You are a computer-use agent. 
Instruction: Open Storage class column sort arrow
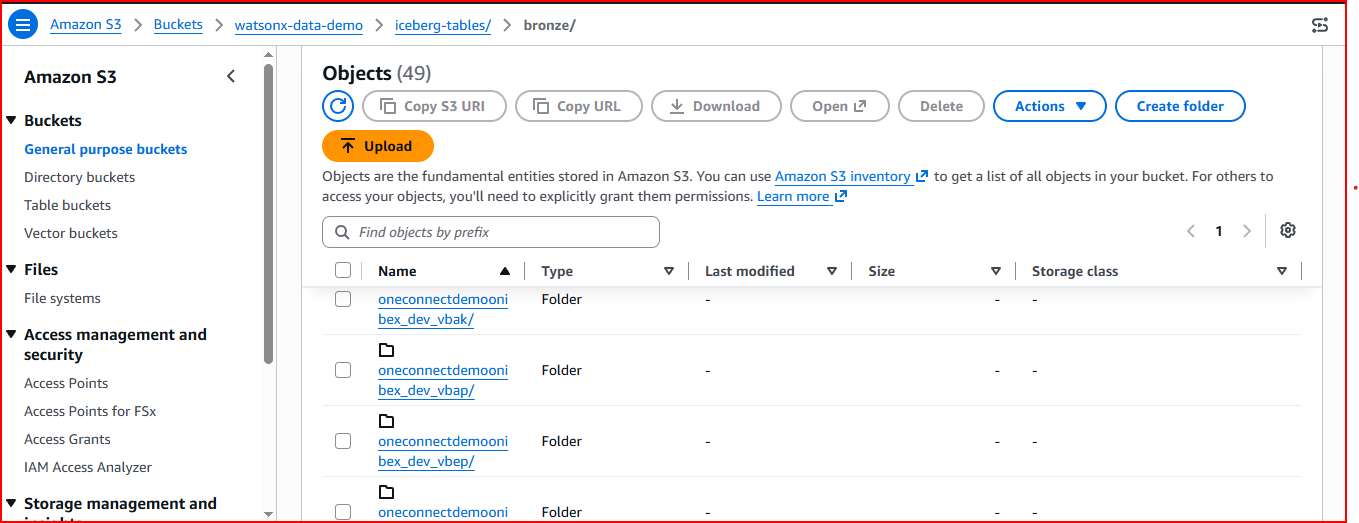(x=1282, y=271)
